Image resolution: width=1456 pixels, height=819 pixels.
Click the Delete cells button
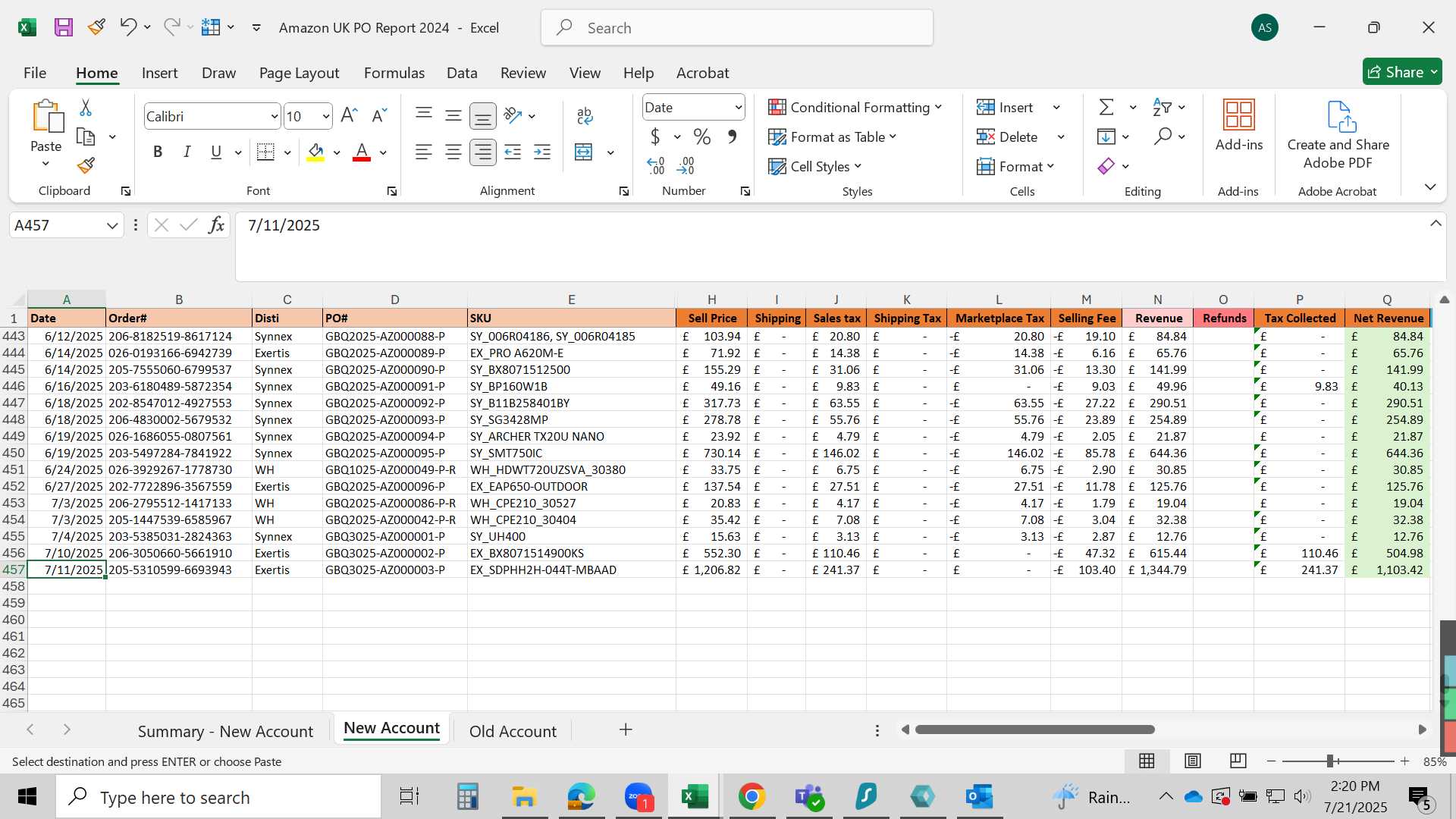pyautogui.click(x=1009, y=137)
